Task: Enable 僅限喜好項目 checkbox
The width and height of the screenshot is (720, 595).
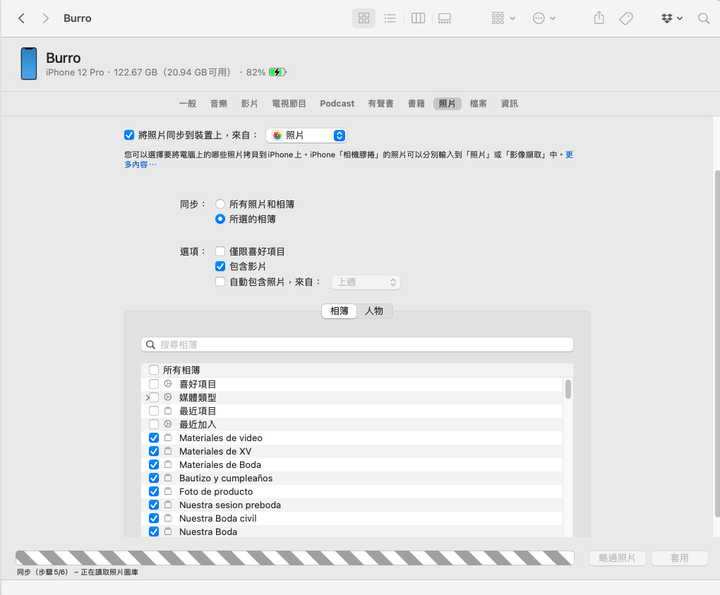Action: pyautogui.click(x=220, y=251)
